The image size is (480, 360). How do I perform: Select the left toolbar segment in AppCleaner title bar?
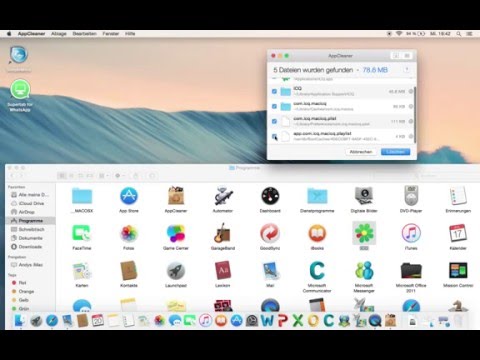pyautogui.click(x=396, y=56)
